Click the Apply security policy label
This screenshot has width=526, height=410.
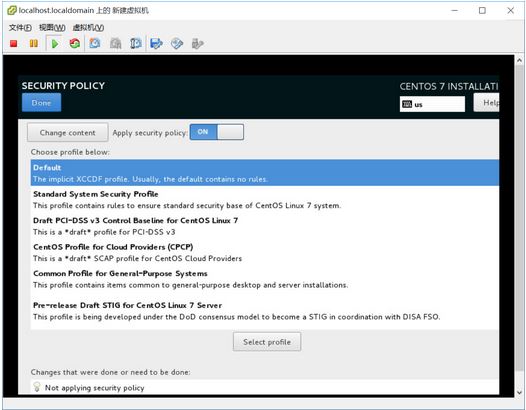[x=150, y=133]
